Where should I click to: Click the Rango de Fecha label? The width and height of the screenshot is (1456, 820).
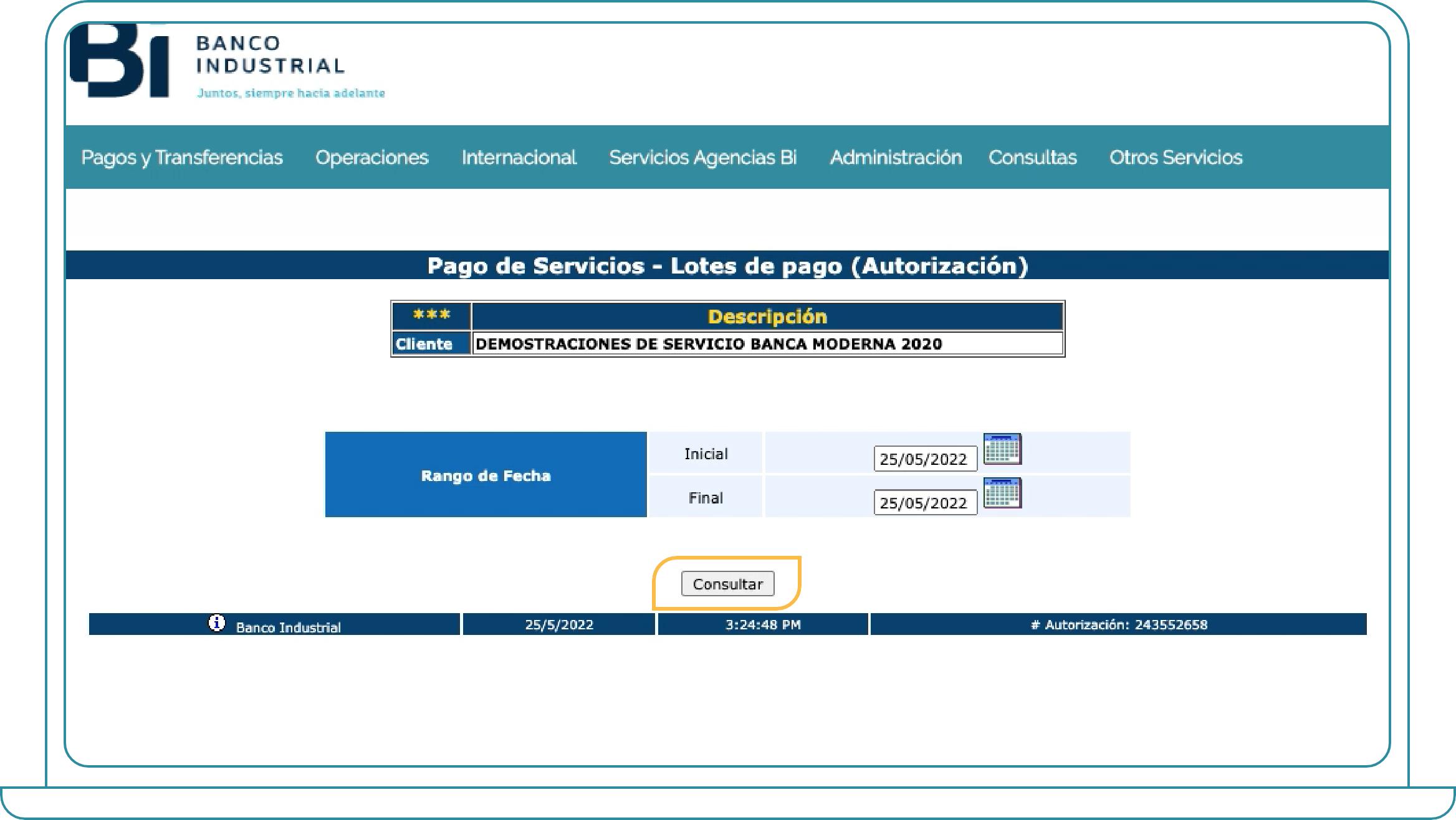pyautogui.click(x=486, y=476)
